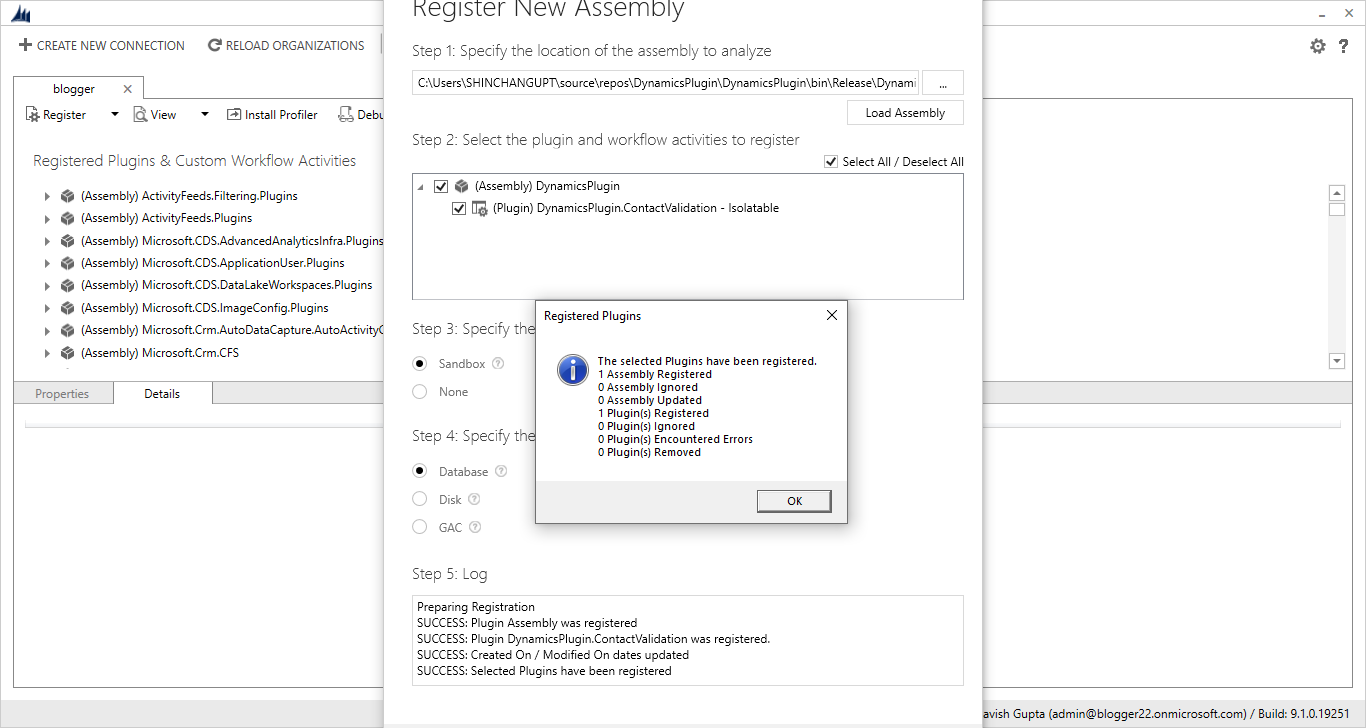Select the Register toolbar icon
This screenshot has width=1366, height=728.
(x=30, y=114)
